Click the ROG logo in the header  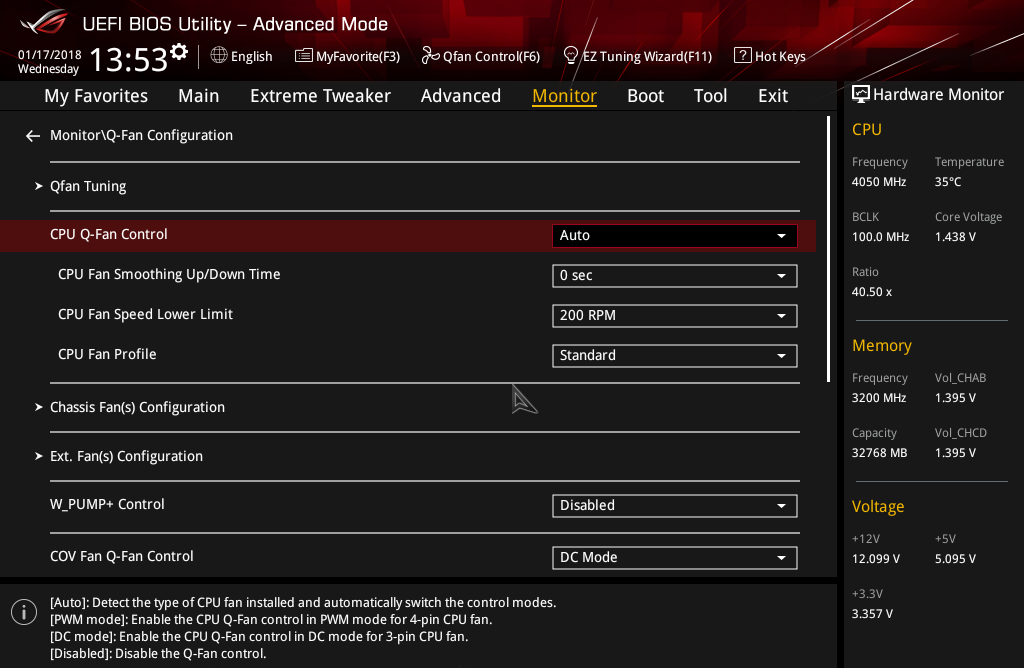(x=43, y=23)
